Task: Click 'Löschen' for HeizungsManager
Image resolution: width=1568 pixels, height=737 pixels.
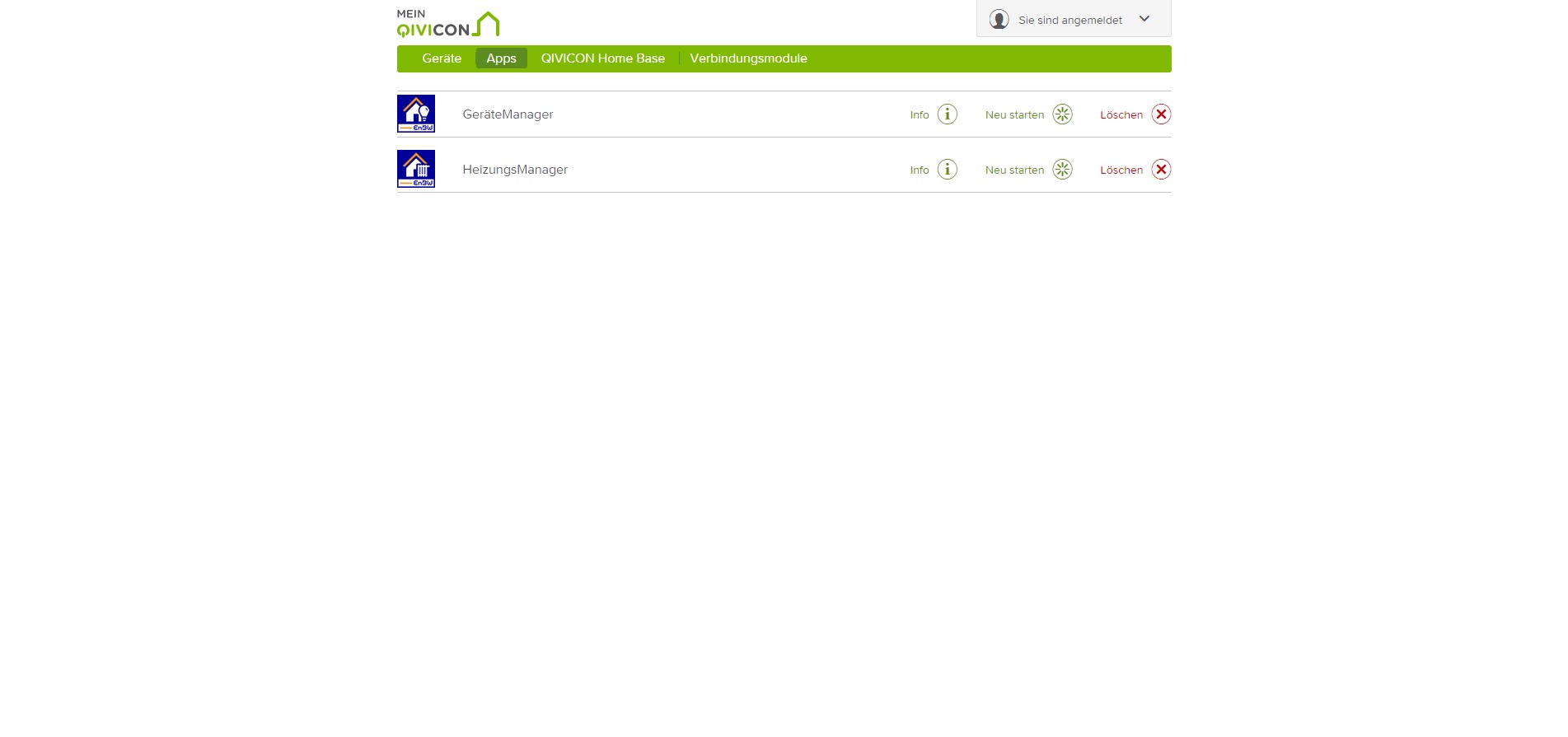Action: click(x=1121, y=170)
